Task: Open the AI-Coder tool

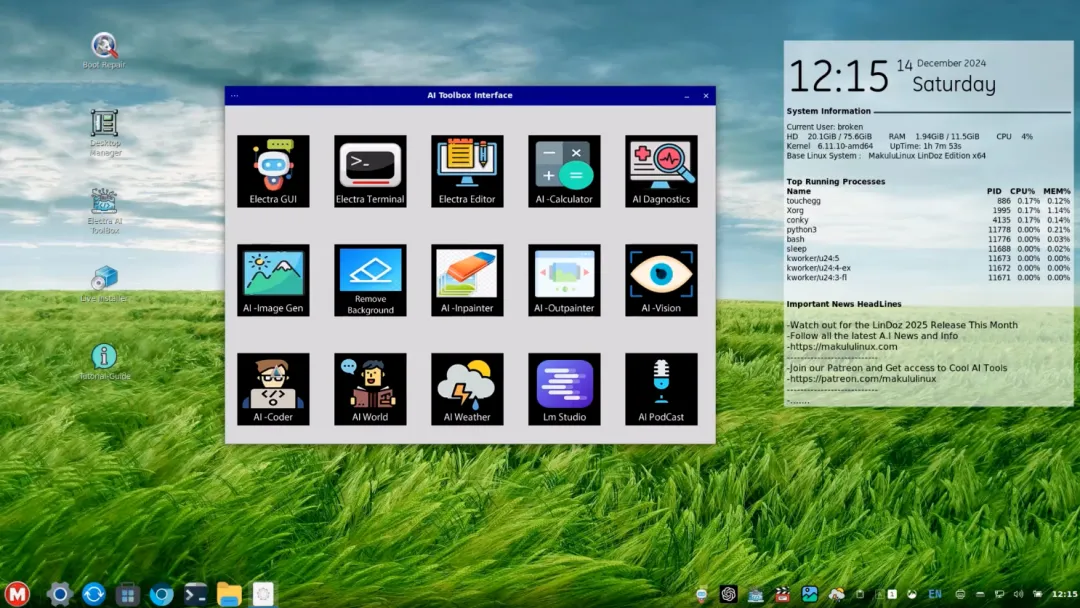Action: tap(273, 389)
